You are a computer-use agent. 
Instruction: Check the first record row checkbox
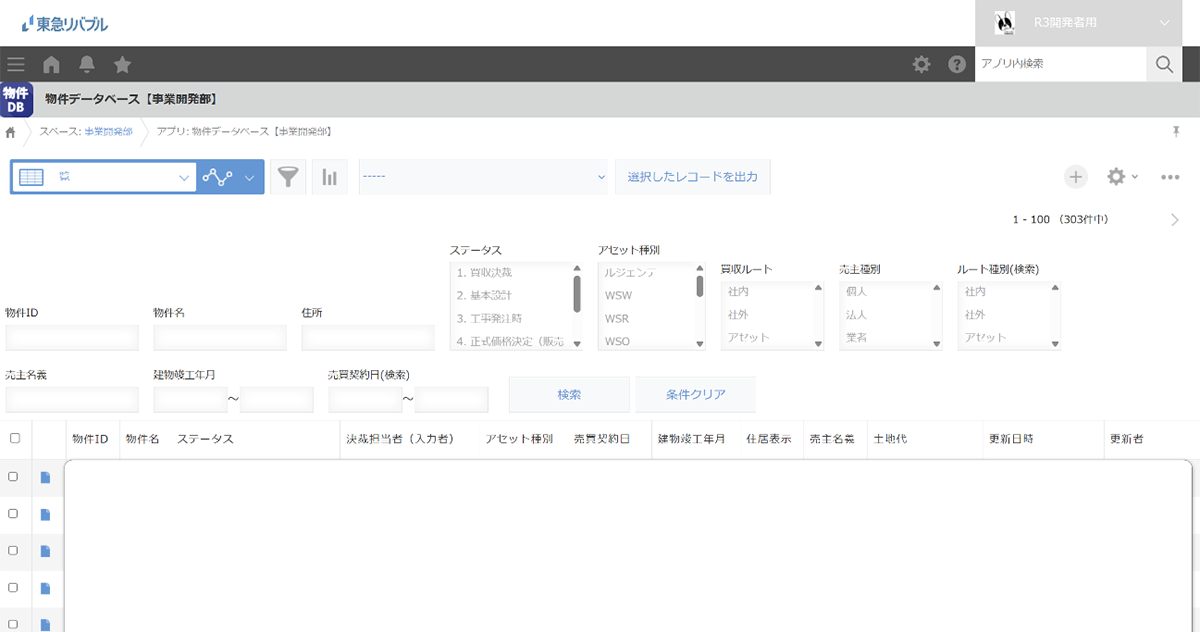coord(14,477)
